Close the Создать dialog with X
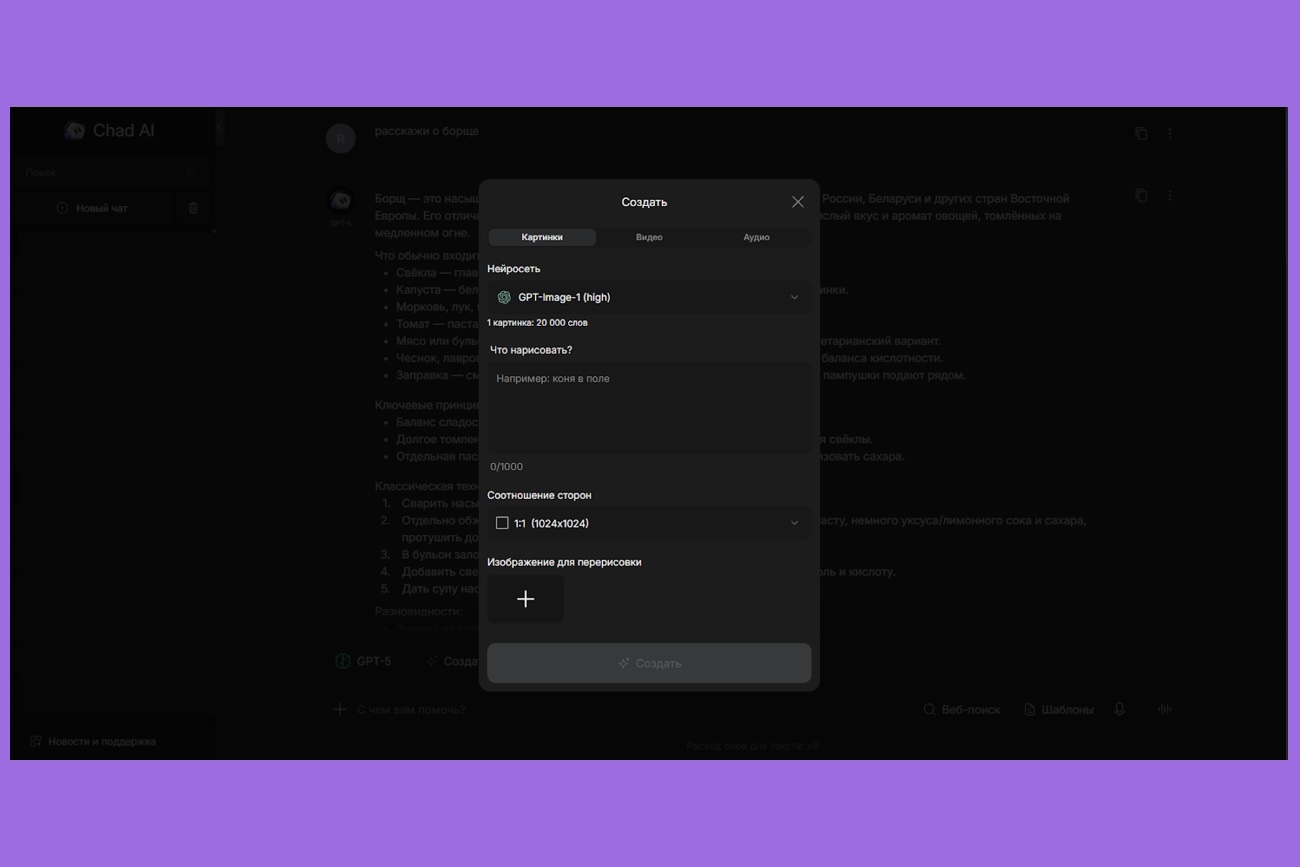Viewport: 1300px width, 867px height. coord(797,202)
